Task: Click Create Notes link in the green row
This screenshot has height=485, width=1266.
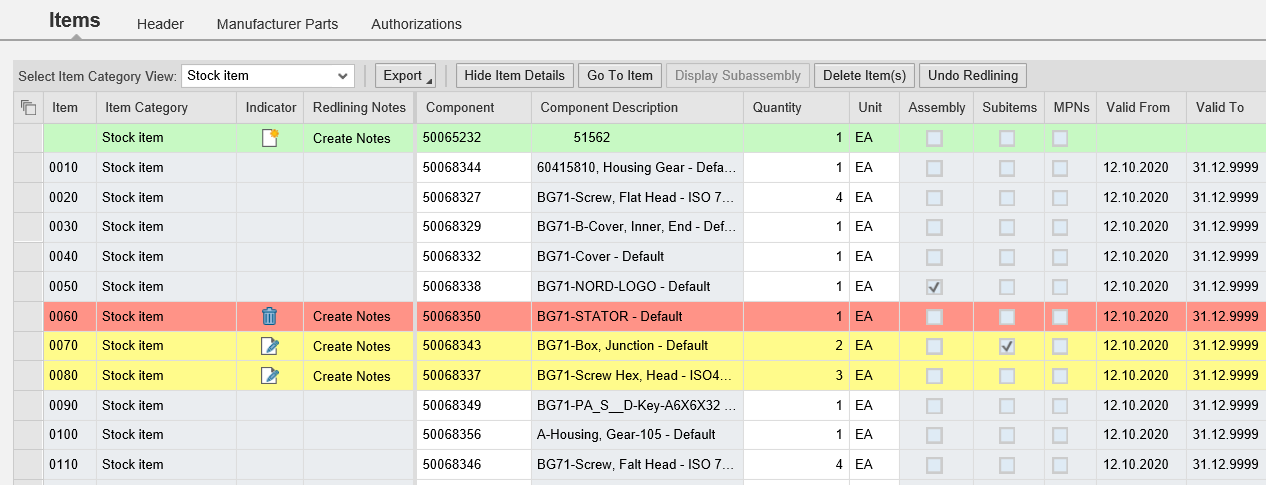Action: [352, 138]
